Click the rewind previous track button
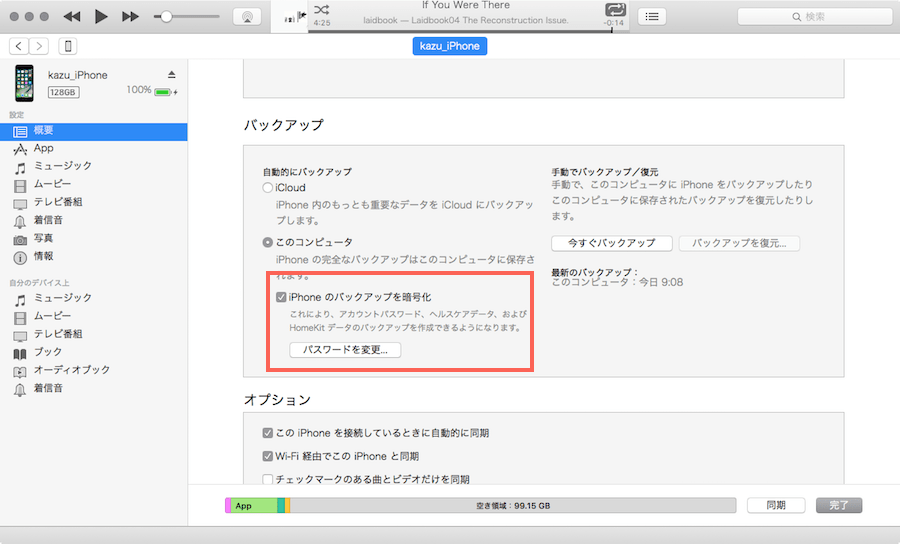900x544 pixels. click(x=72, y=17)
